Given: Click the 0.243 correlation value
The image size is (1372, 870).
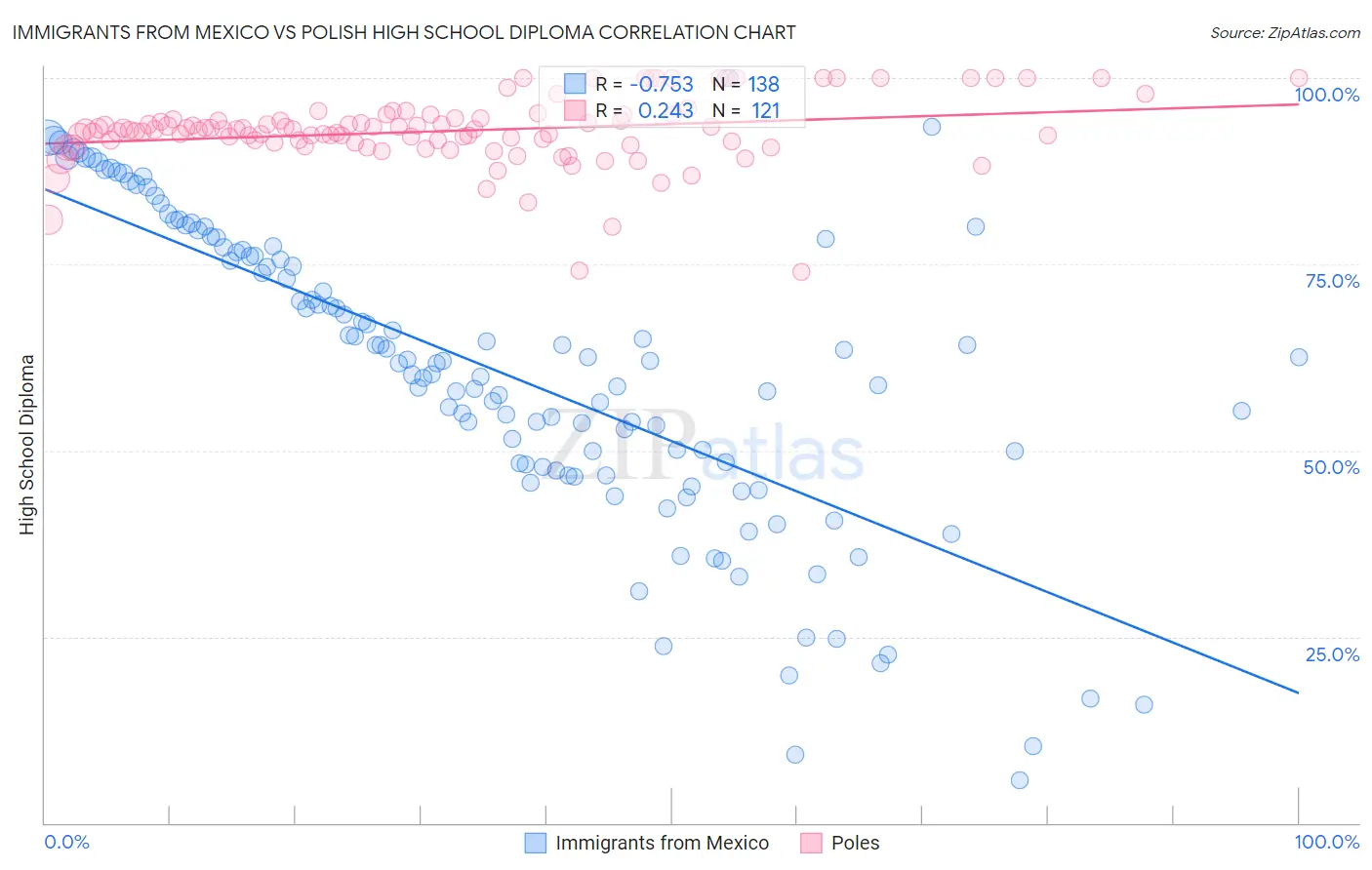Looking at the screenshot, I should pyautogui.click(x=666, y=111).
